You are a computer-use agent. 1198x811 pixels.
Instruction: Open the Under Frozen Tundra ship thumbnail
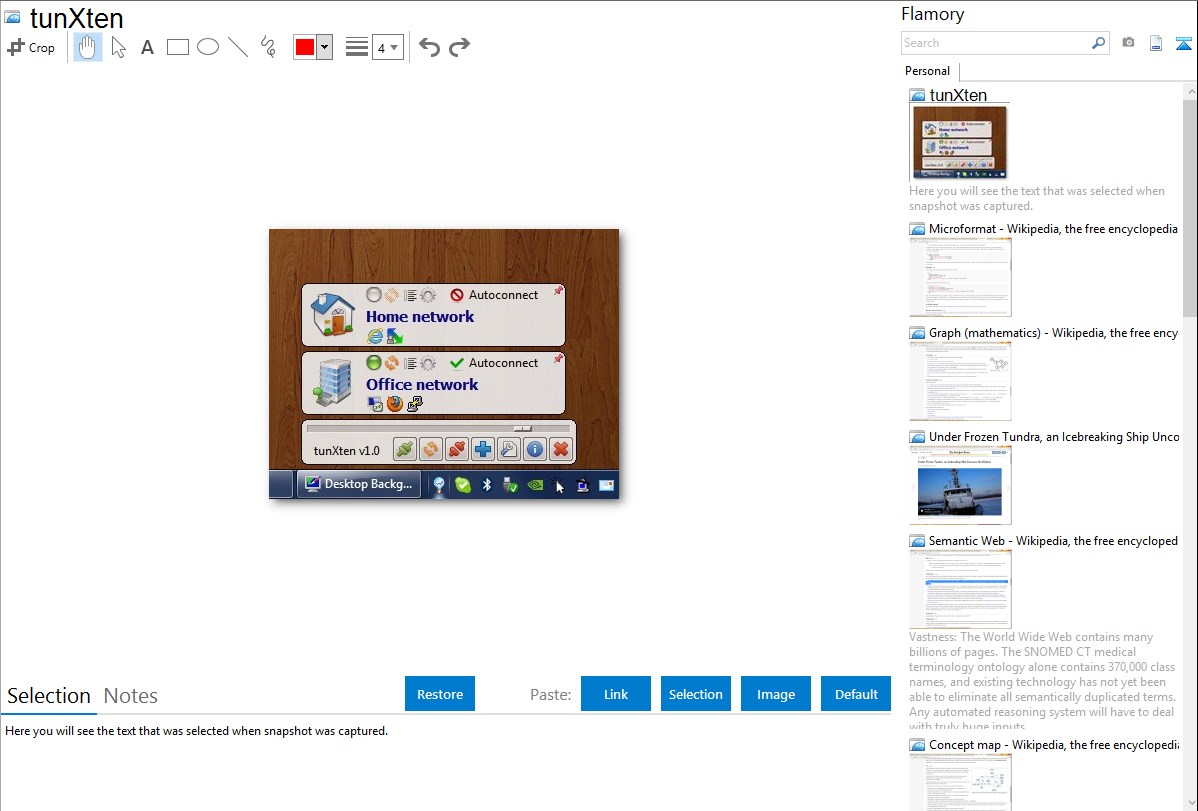point(960,485)
